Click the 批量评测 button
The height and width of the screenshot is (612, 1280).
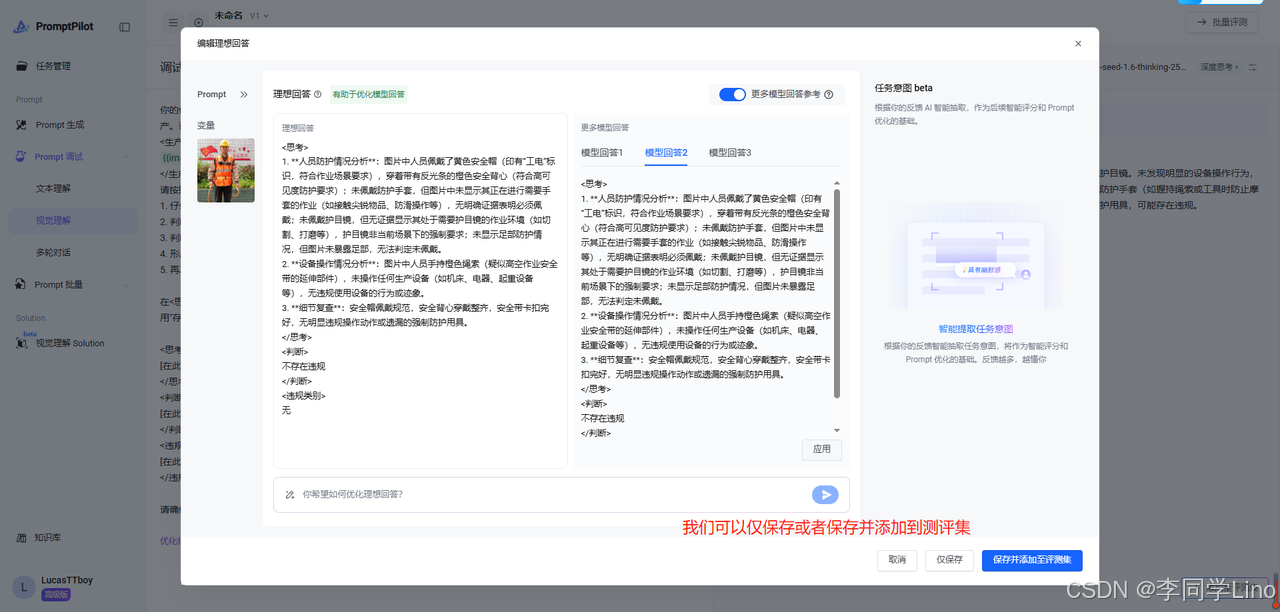click(x=1222, y=22)
